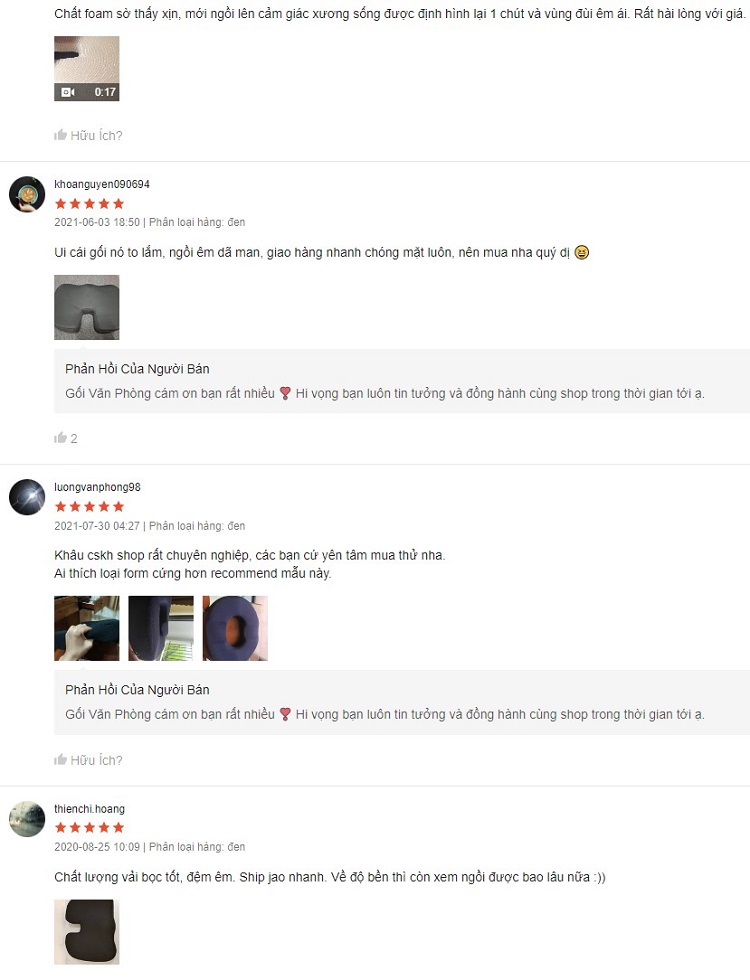Open luongvanphong98's profile avatar
The image size is (750, 980).
click(x=27, y=498)
